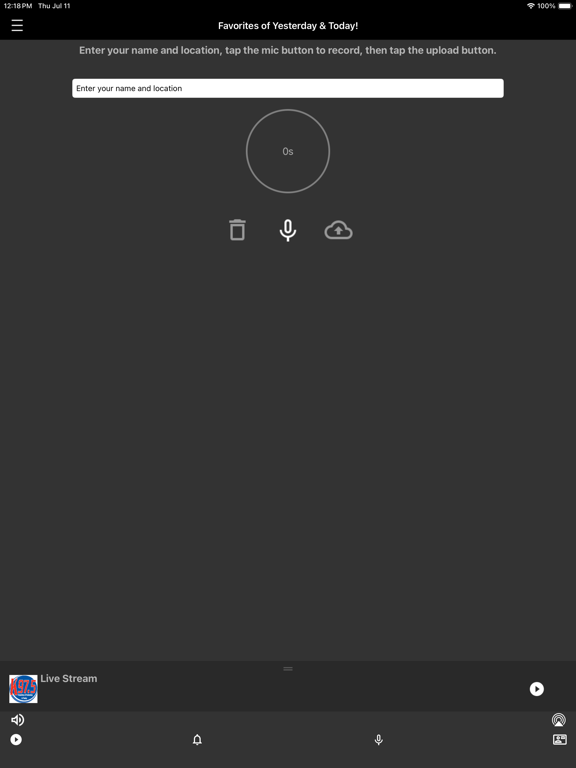
Task: Toggle the volume speaker icon
Action: 18,720
